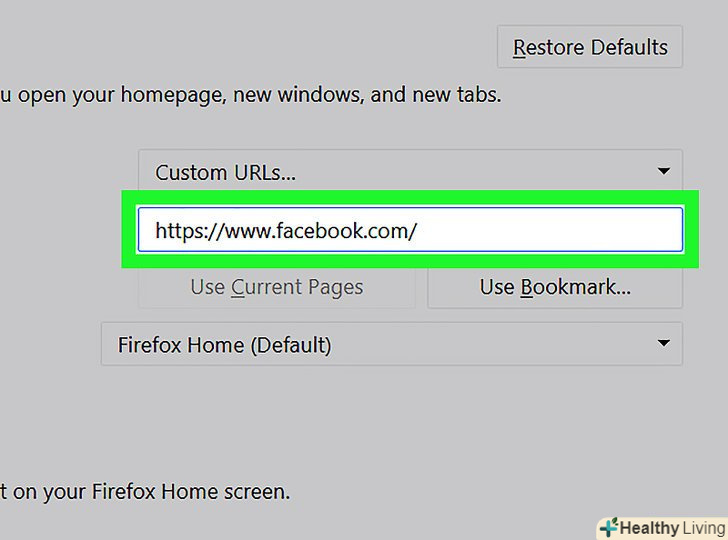Click the Custom URLs dropdown arrow

[663, 172]
